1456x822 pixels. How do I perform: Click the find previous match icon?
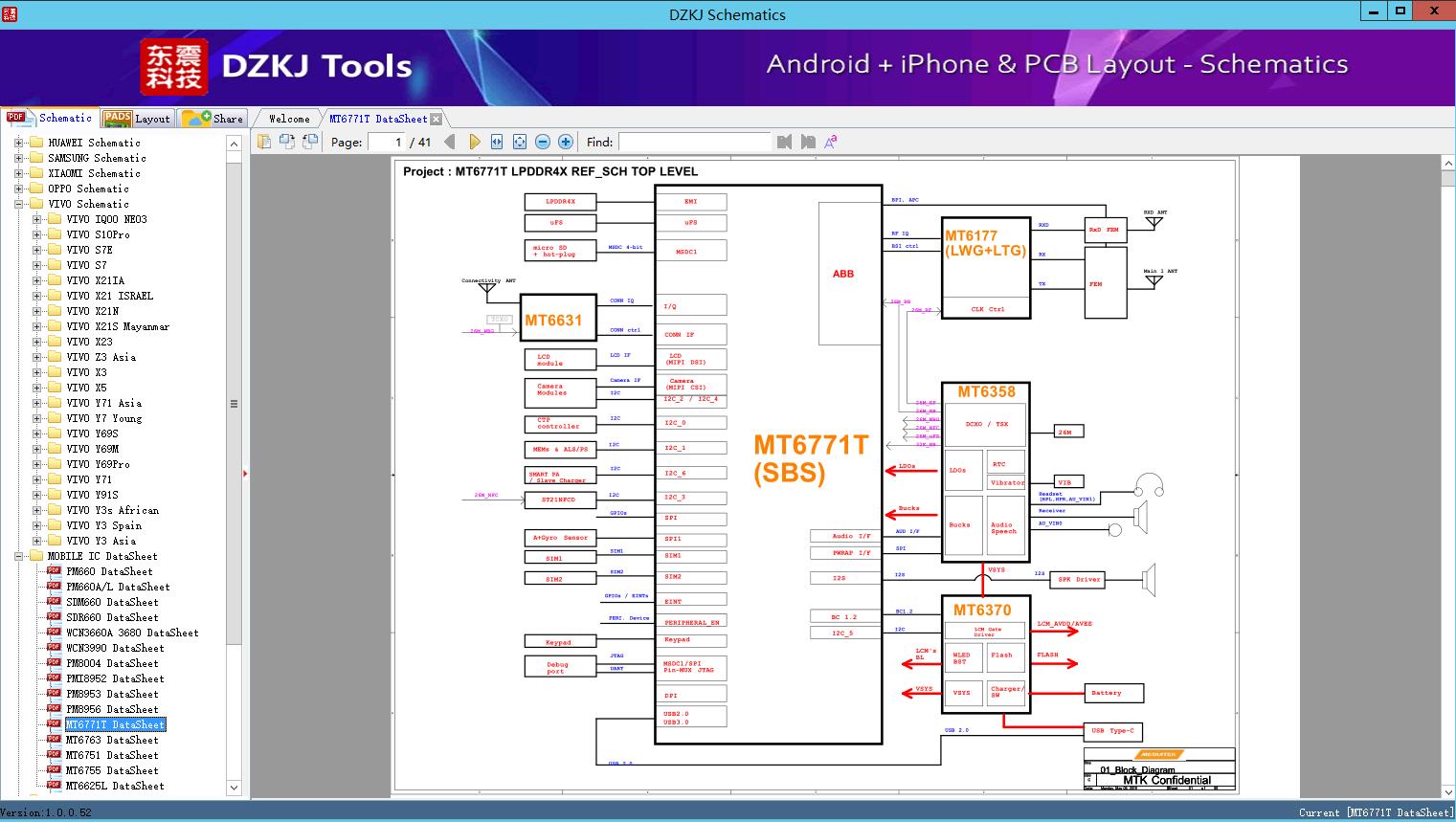tap(785, 142)
